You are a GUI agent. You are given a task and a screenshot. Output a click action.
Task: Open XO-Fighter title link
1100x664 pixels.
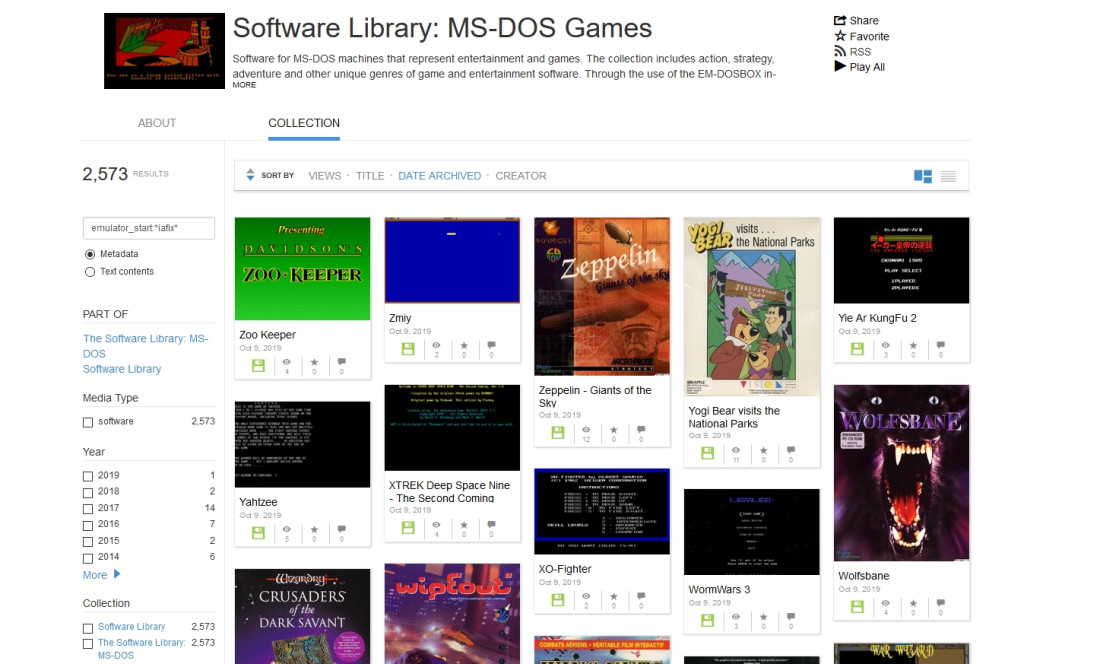[x=565, y=569]
